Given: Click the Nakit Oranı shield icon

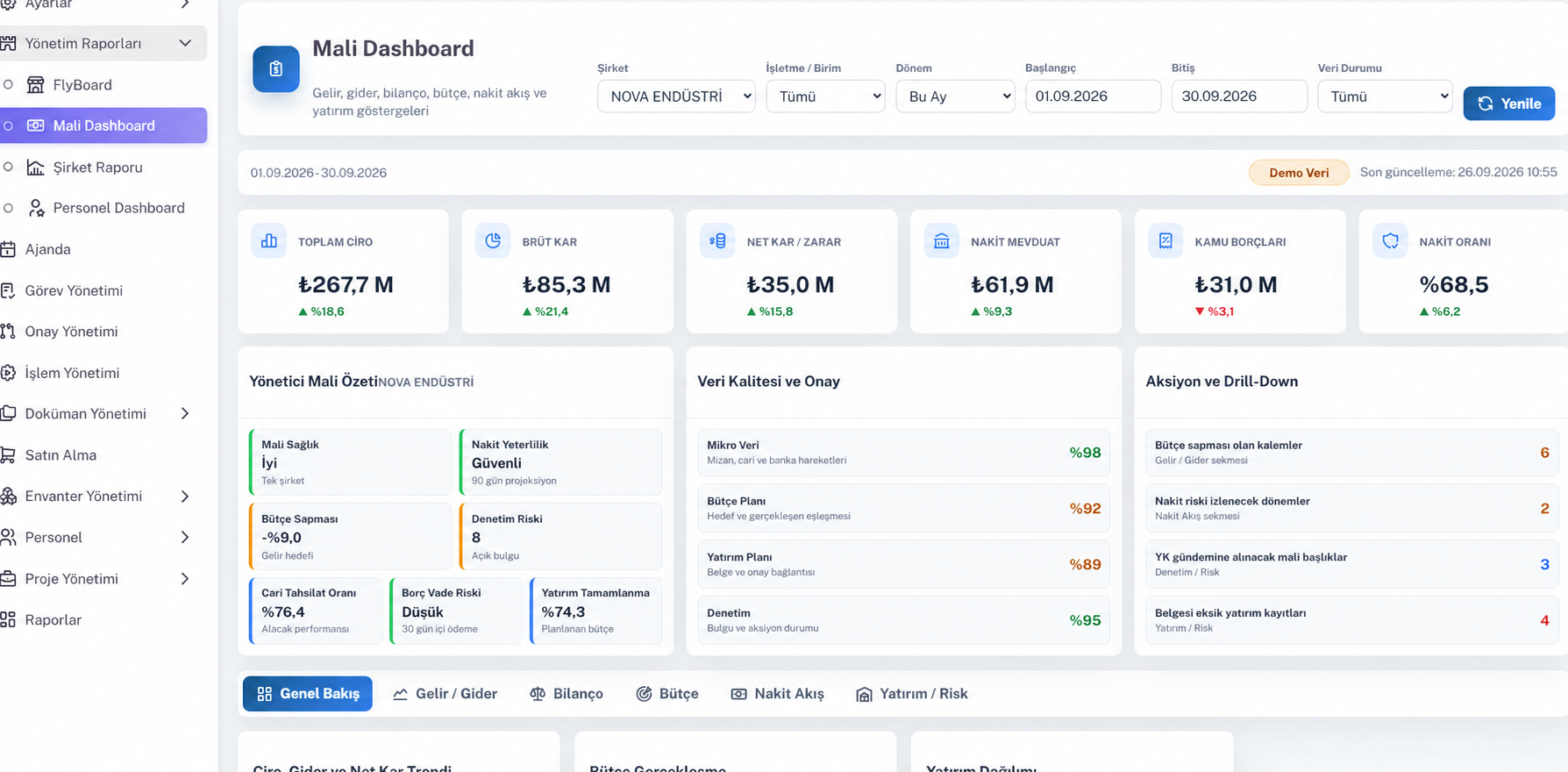Looking at the screenshot, I should (1390, 241).
